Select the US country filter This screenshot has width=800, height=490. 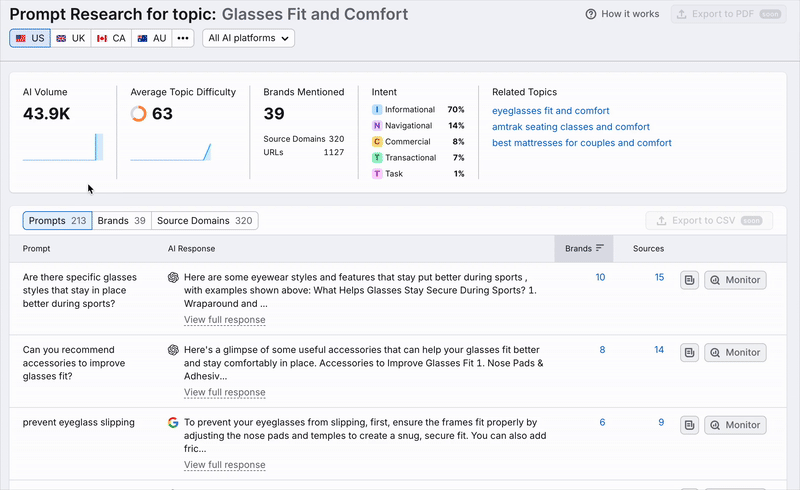(29, 38)
